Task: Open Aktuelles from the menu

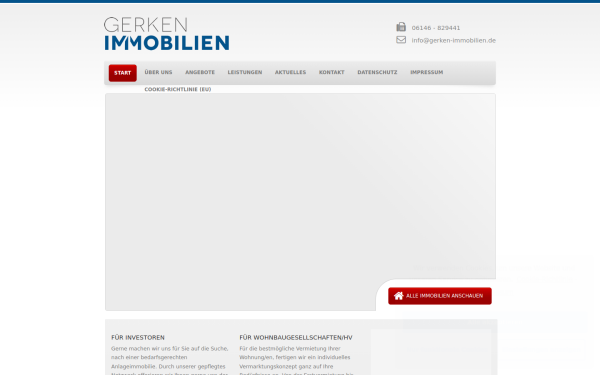Action: pyautogui.click(x=290, y=72)
